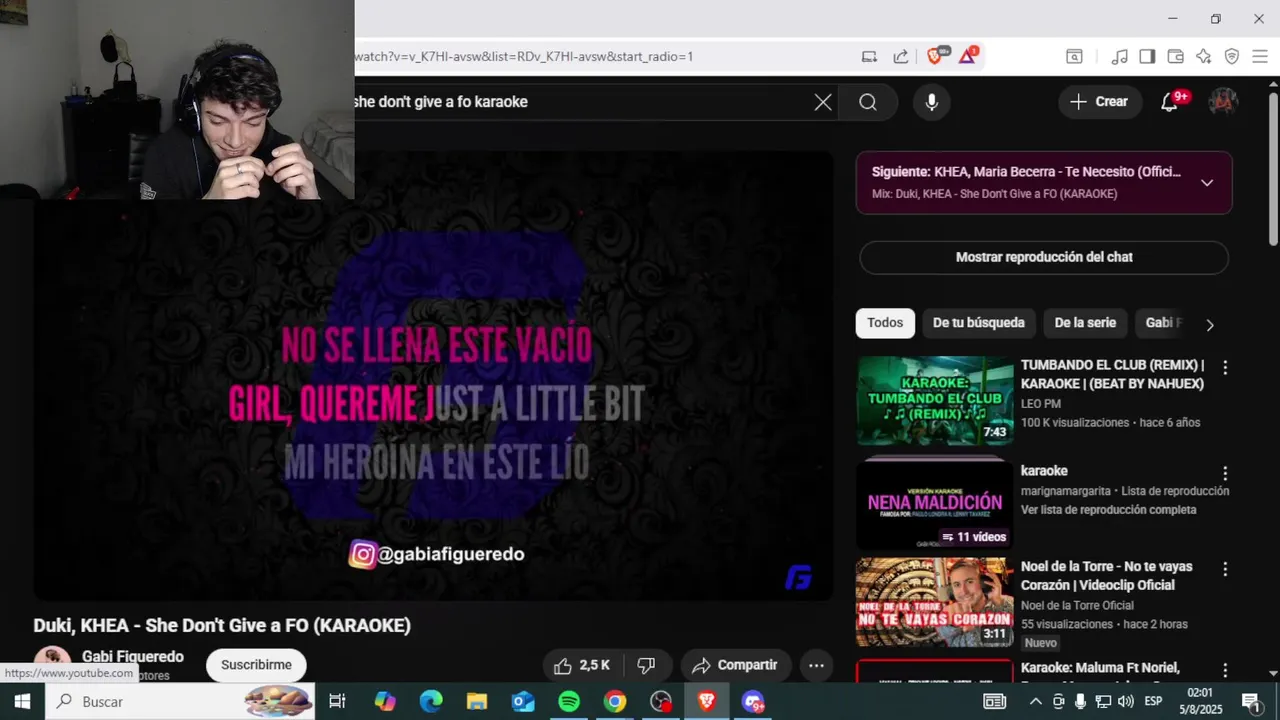Open File Explorer from taskbar
Image resolution: width=1280 pixels, height=720 pixels.
pyautogui.click(x=477, y=702)
